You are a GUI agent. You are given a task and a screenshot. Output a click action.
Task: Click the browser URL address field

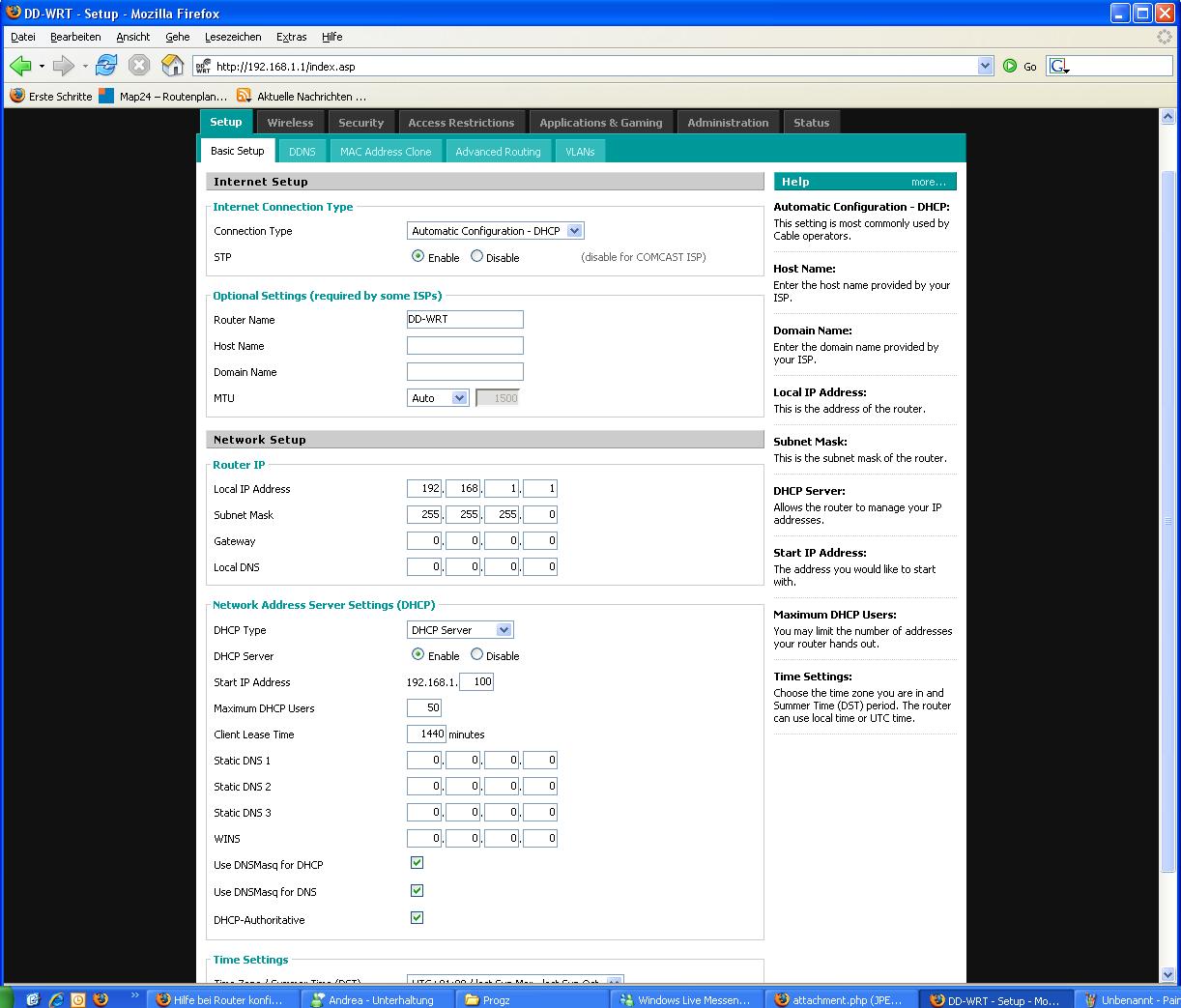click(x=594, y=67)
